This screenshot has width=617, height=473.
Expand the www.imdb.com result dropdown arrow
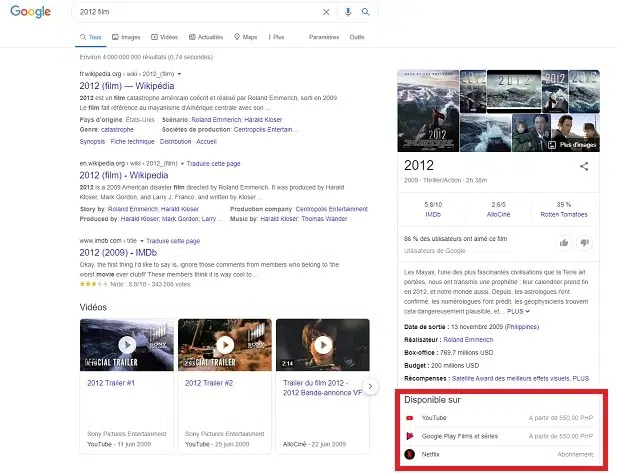[x=142, y=241]
